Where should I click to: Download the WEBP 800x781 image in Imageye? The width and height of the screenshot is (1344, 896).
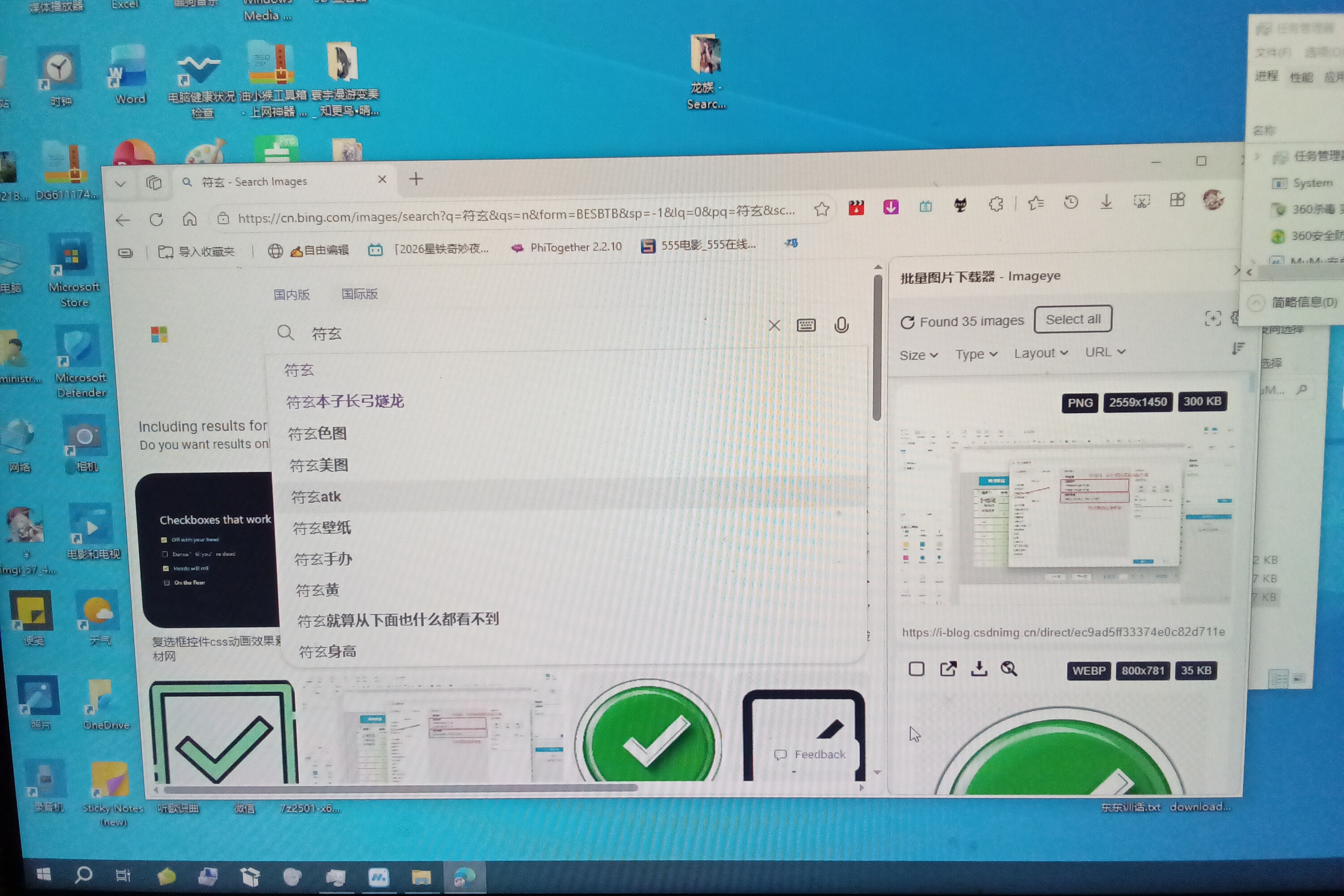pyautogui.click(x=979, y=668)
